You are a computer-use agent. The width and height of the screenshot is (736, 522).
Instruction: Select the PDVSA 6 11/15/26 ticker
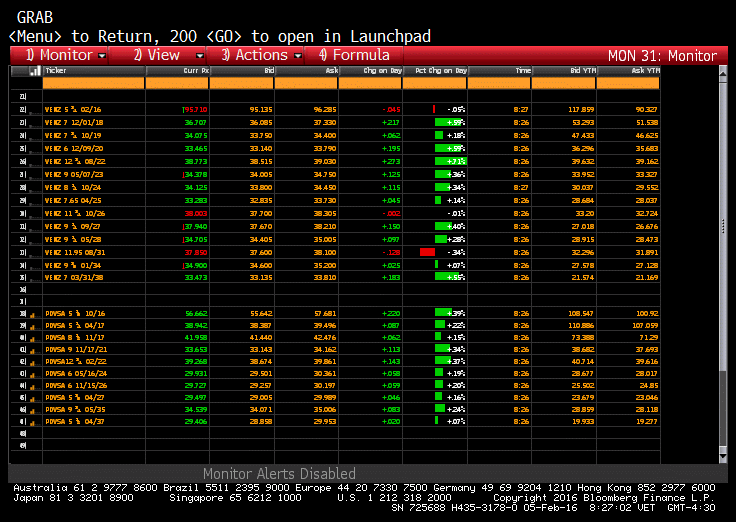(x=76, y=386)
